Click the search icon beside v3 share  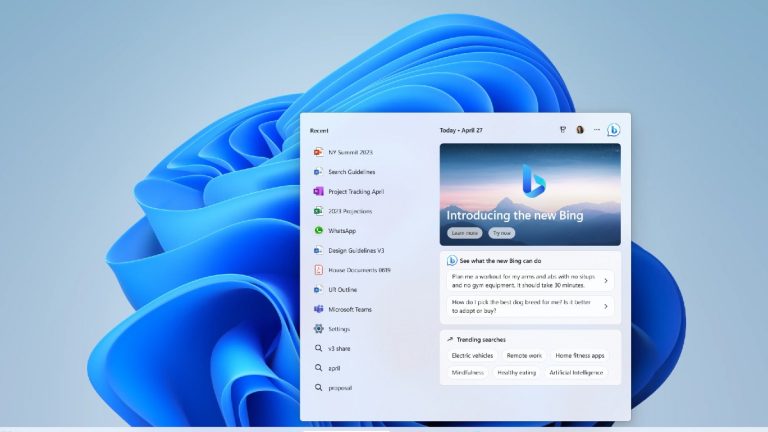(318, 348)
